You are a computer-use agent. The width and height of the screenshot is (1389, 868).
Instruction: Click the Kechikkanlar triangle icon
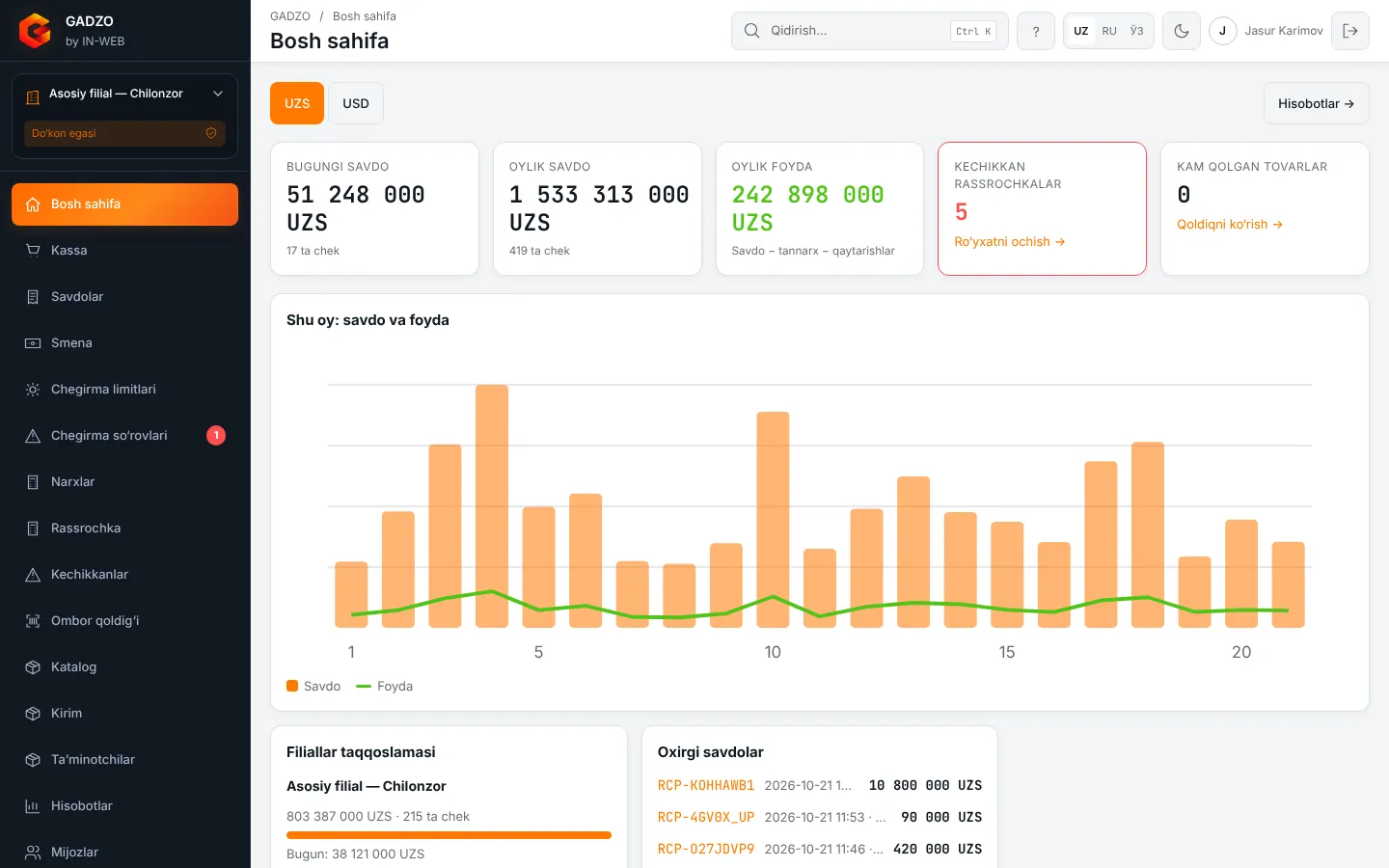[x=33, y=575]
